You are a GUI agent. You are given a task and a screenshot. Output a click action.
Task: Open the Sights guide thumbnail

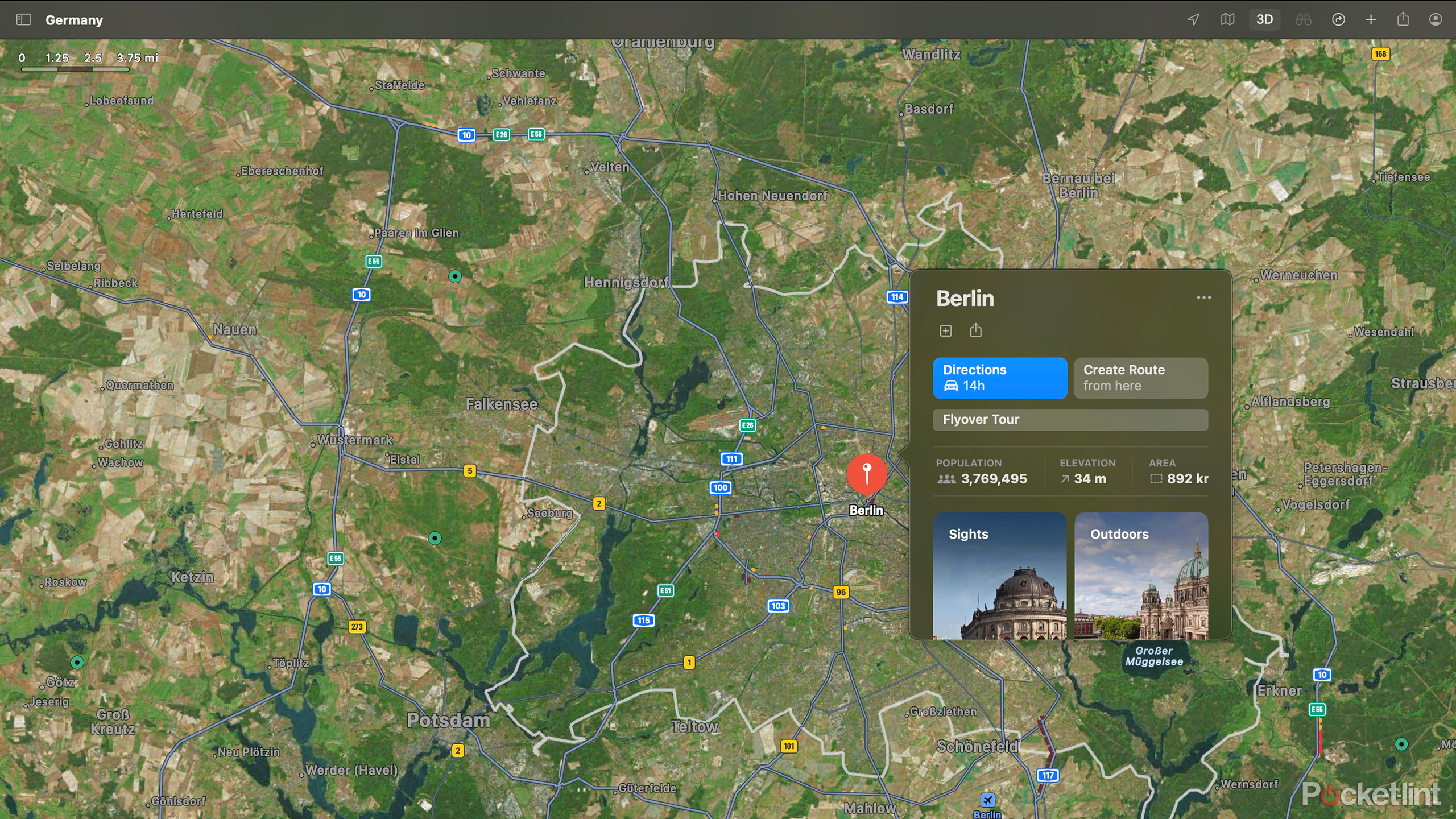(x=1000, y=576)
